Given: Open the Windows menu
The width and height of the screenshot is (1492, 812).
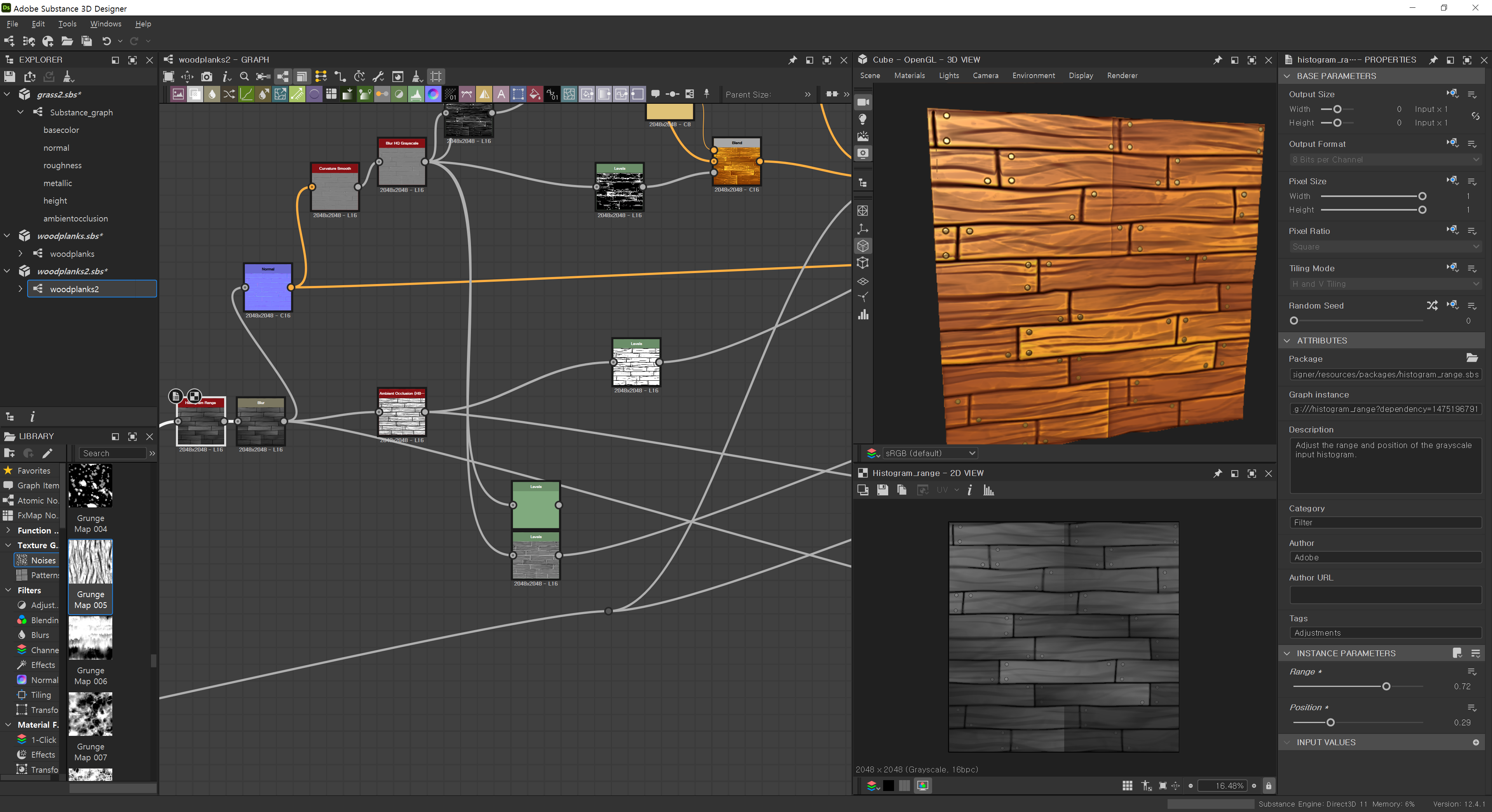Looking at the screenshot, I should [x=105, y=24].
